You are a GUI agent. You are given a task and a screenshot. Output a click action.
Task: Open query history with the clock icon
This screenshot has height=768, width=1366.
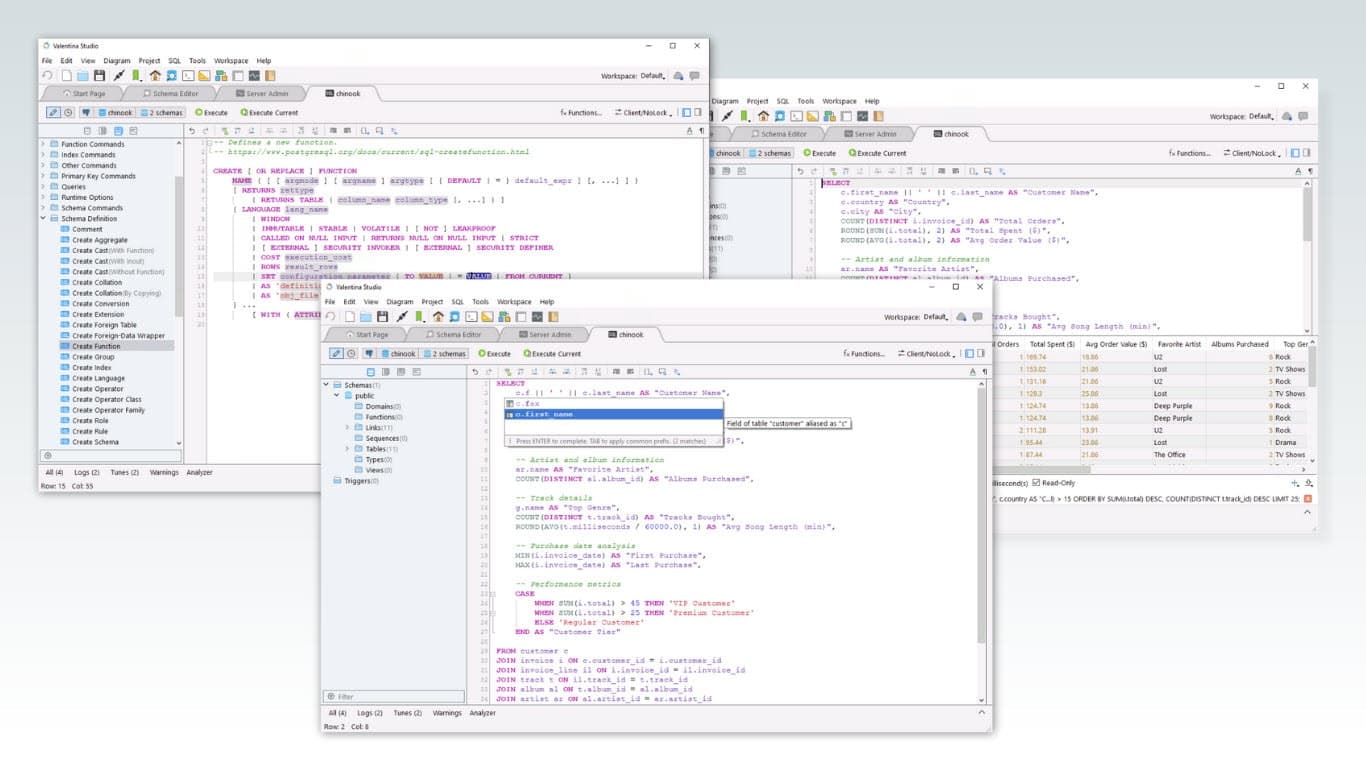point(351,353)
